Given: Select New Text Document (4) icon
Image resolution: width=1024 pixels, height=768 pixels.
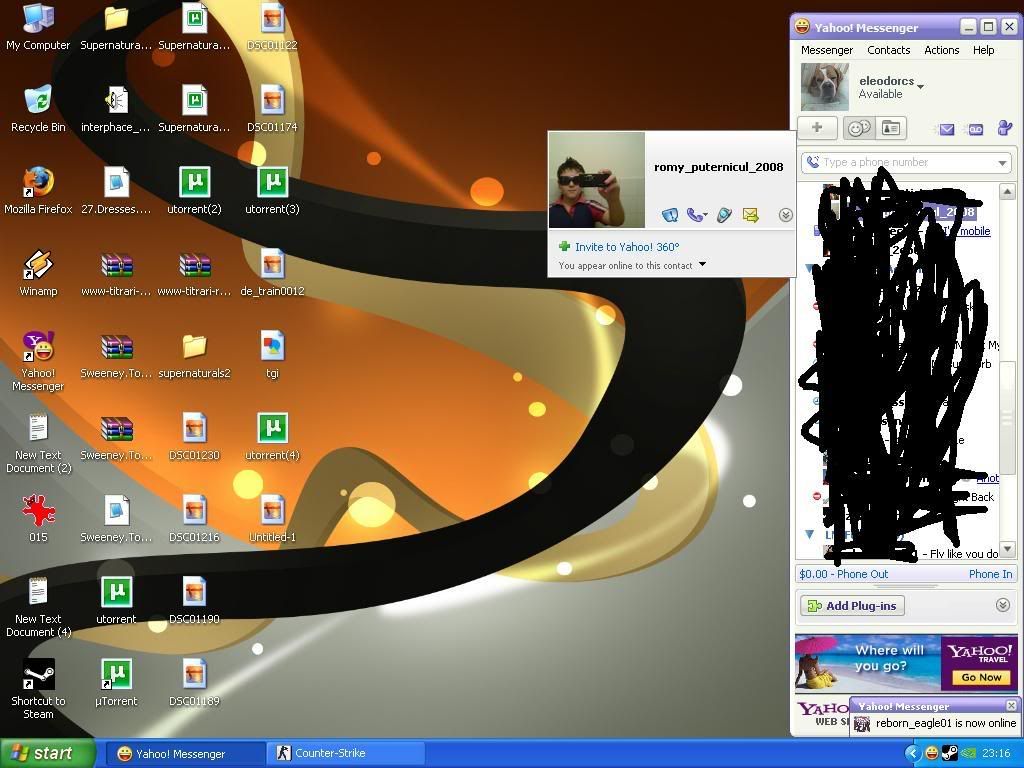Looking at the screenshot, I should (38, 607).
